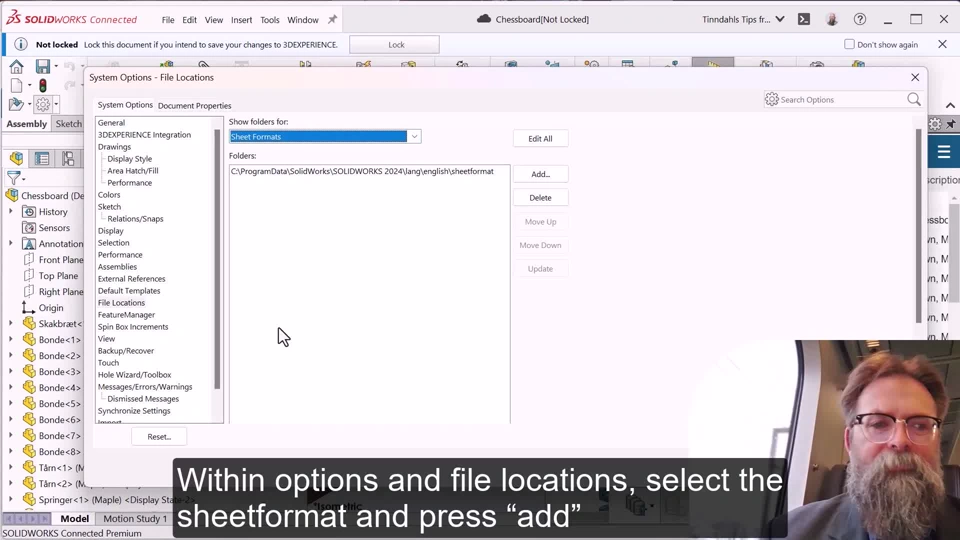Viewport: 960px width, 540px height.
Task: Select Colors in the options list
Action: pyautogui.click(x=109, y=195)
